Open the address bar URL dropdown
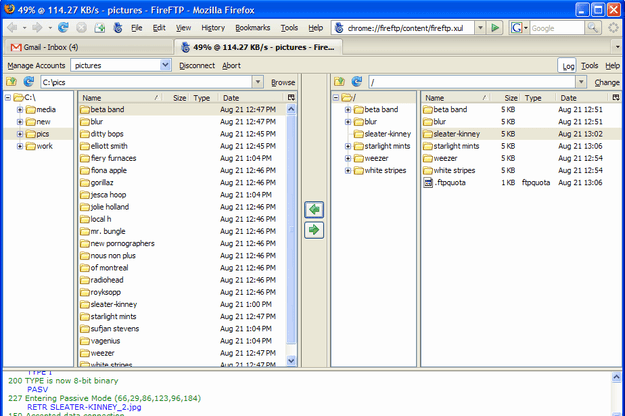 tap(480, 28)
